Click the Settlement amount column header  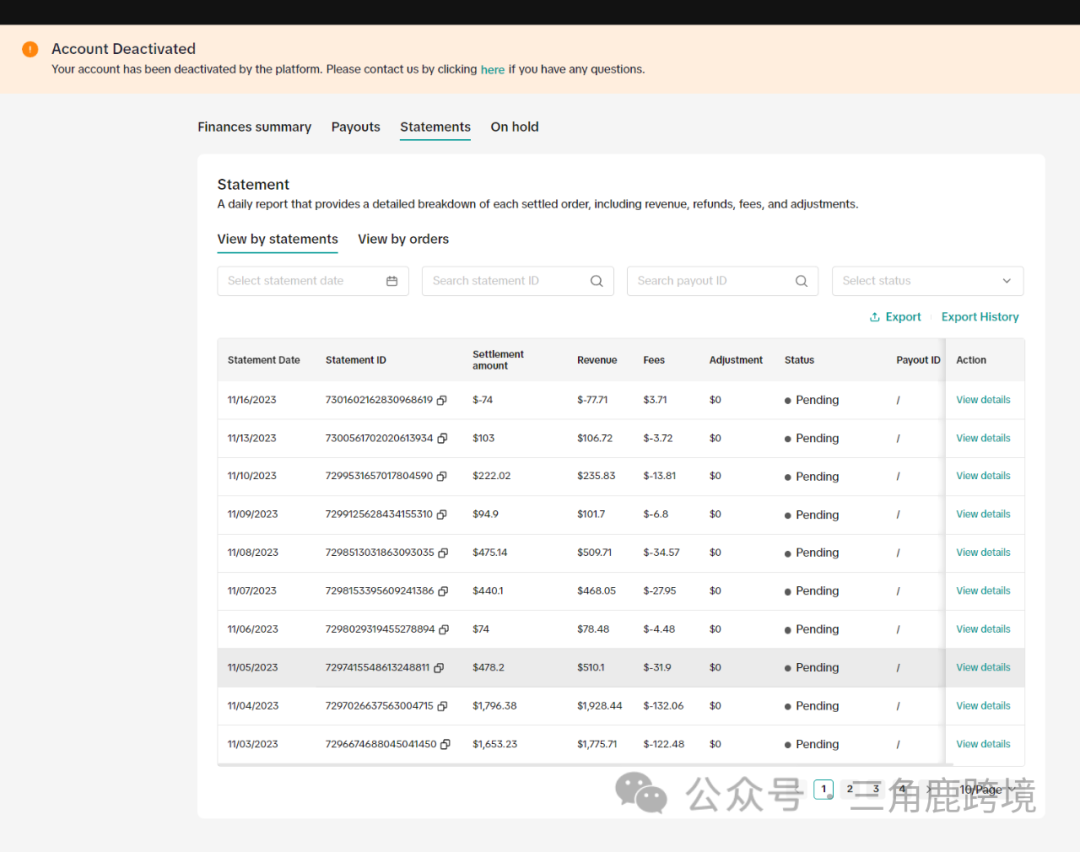pos(498,360)
